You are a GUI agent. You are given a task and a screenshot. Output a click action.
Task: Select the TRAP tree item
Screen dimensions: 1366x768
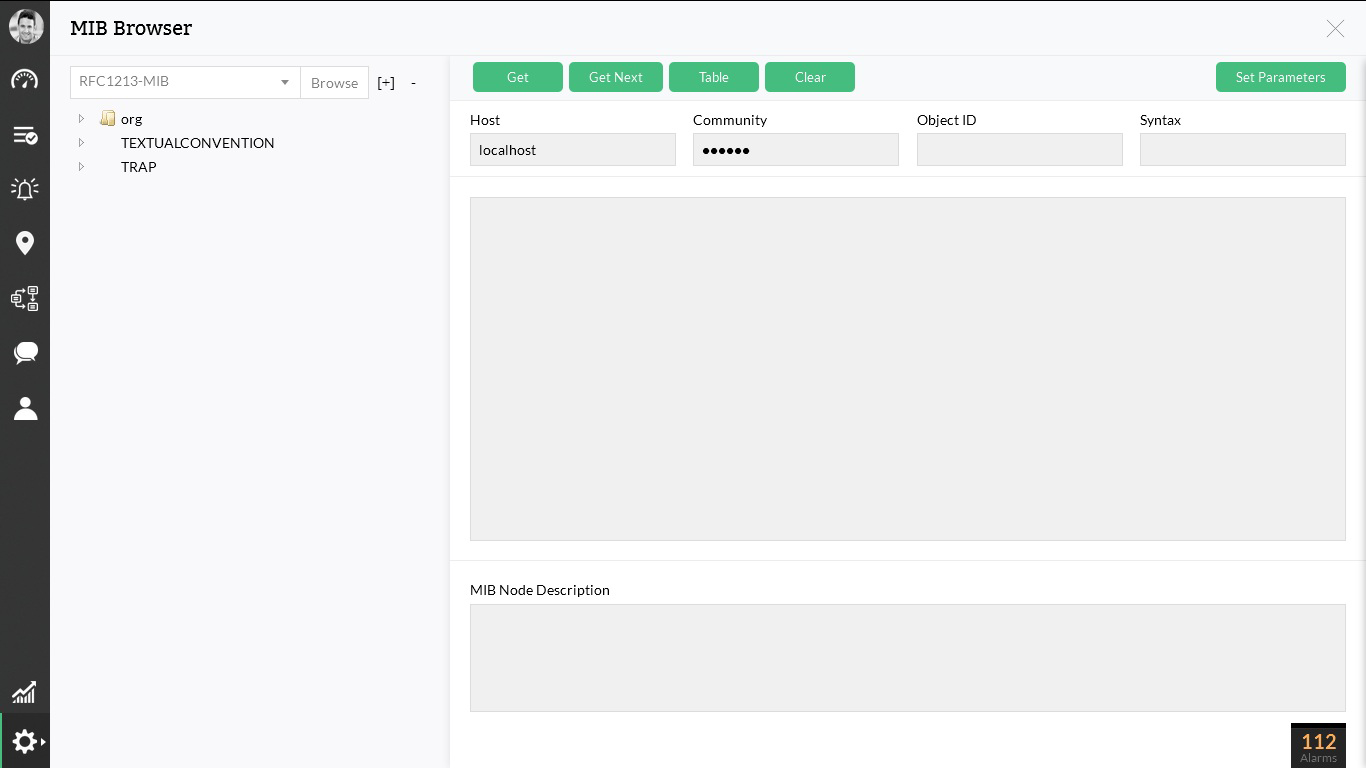139,167
